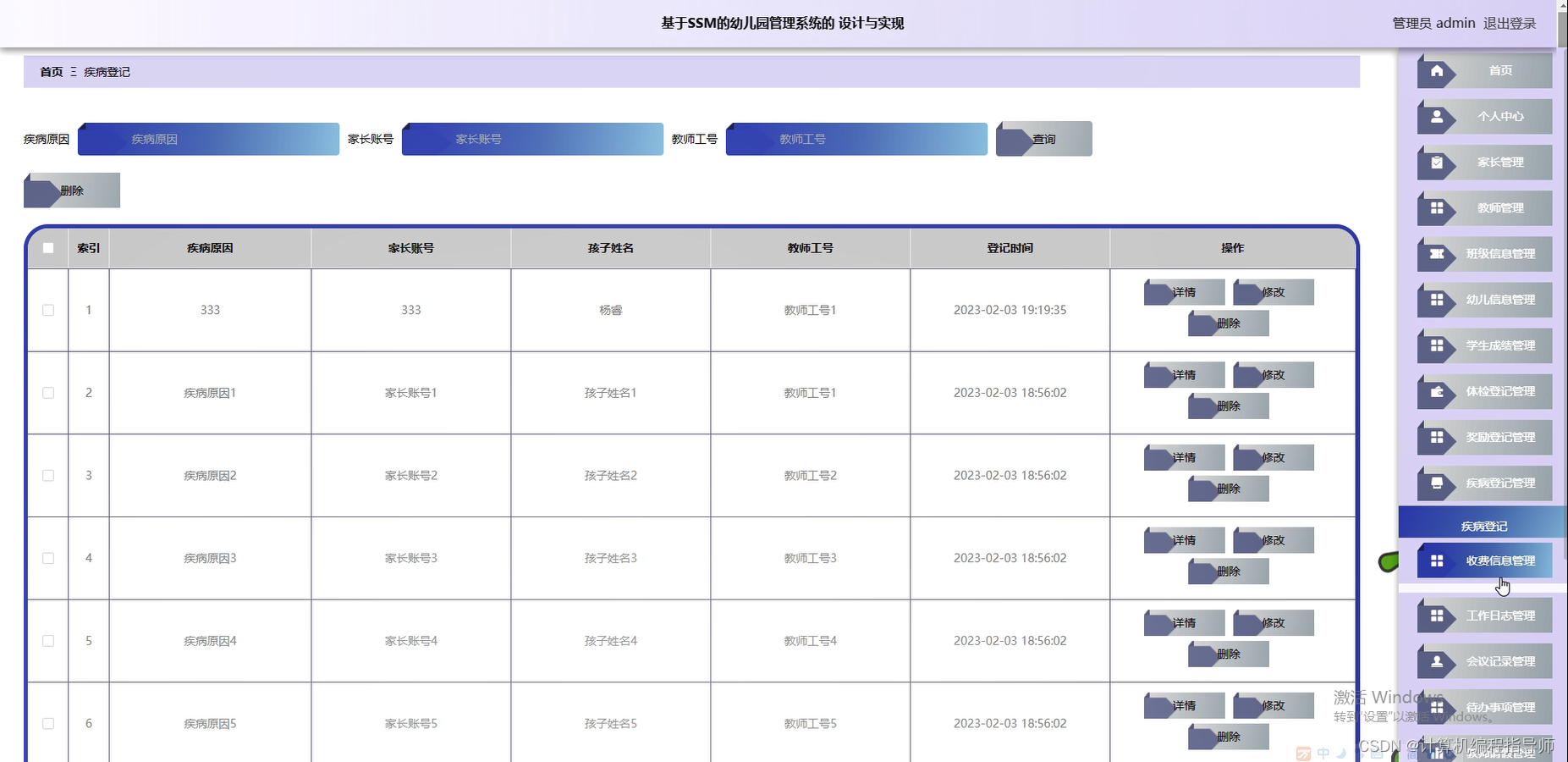
Task: Open 体检登记管理 via its sidebar icon
Action: (x=1437, y=392)
